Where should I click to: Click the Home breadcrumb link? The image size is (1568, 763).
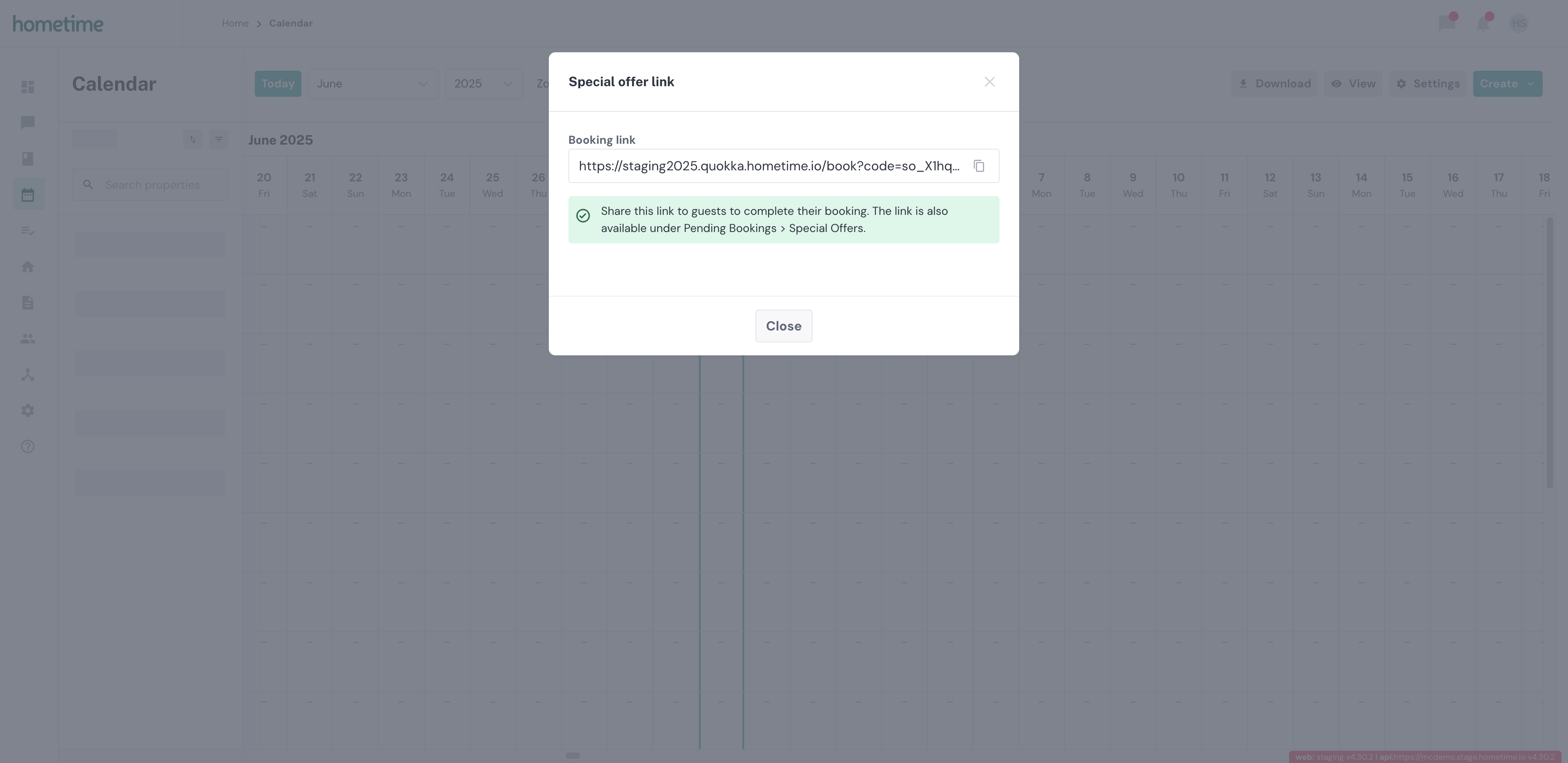click(235, 24)
